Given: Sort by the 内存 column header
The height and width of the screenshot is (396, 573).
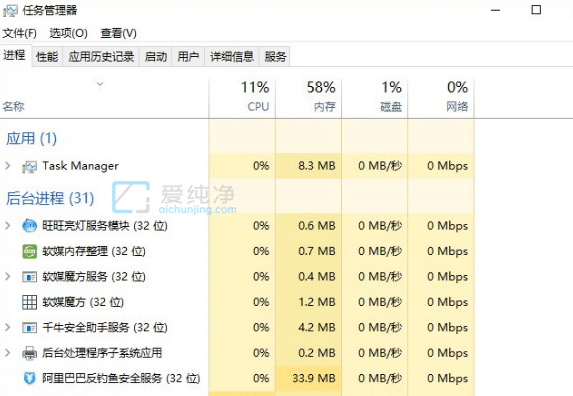Looking at the screenshot, I should pos(308,97).
